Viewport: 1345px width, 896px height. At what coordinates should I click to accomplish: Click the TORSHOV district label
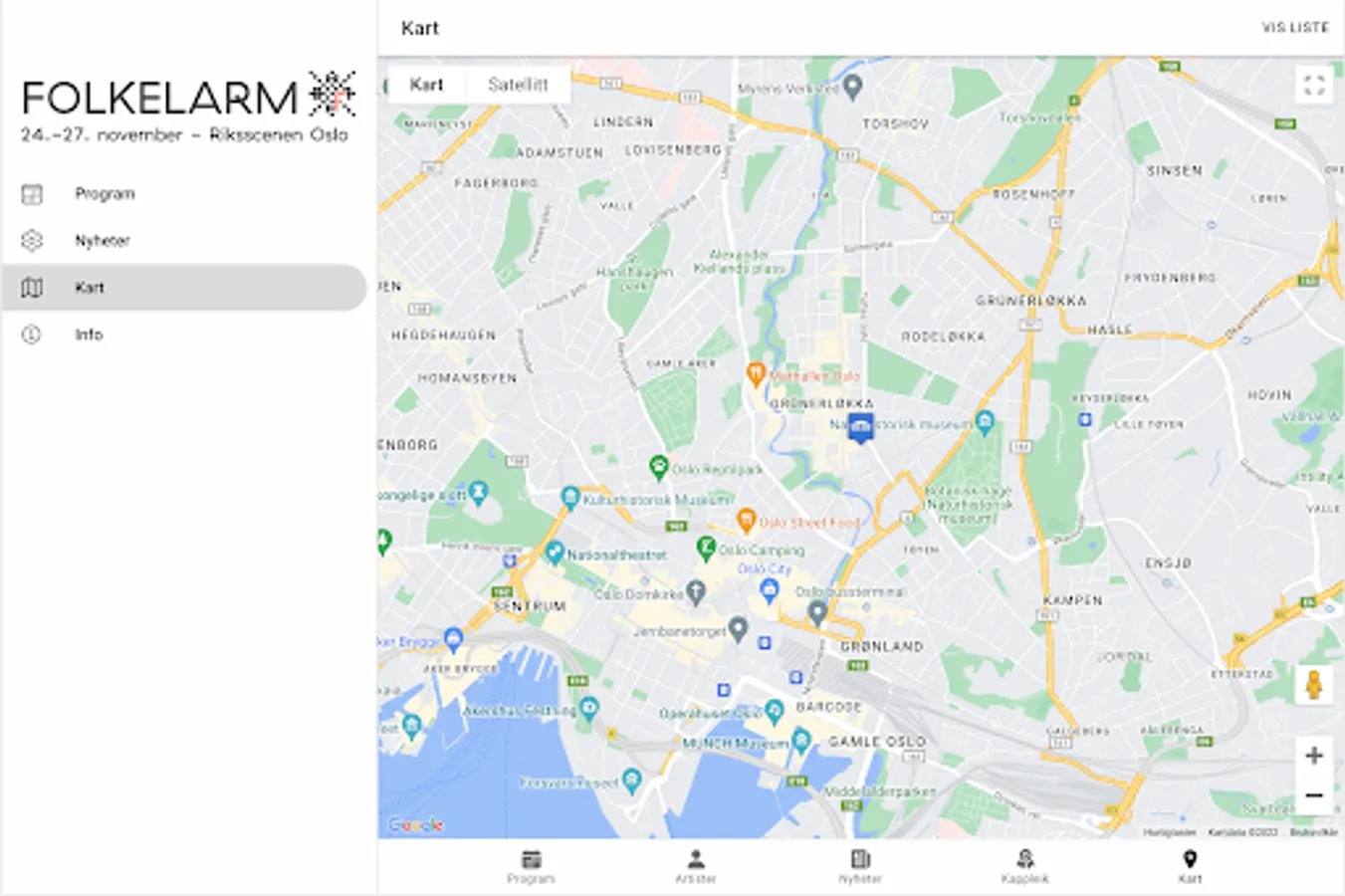[x=895, y=123]
